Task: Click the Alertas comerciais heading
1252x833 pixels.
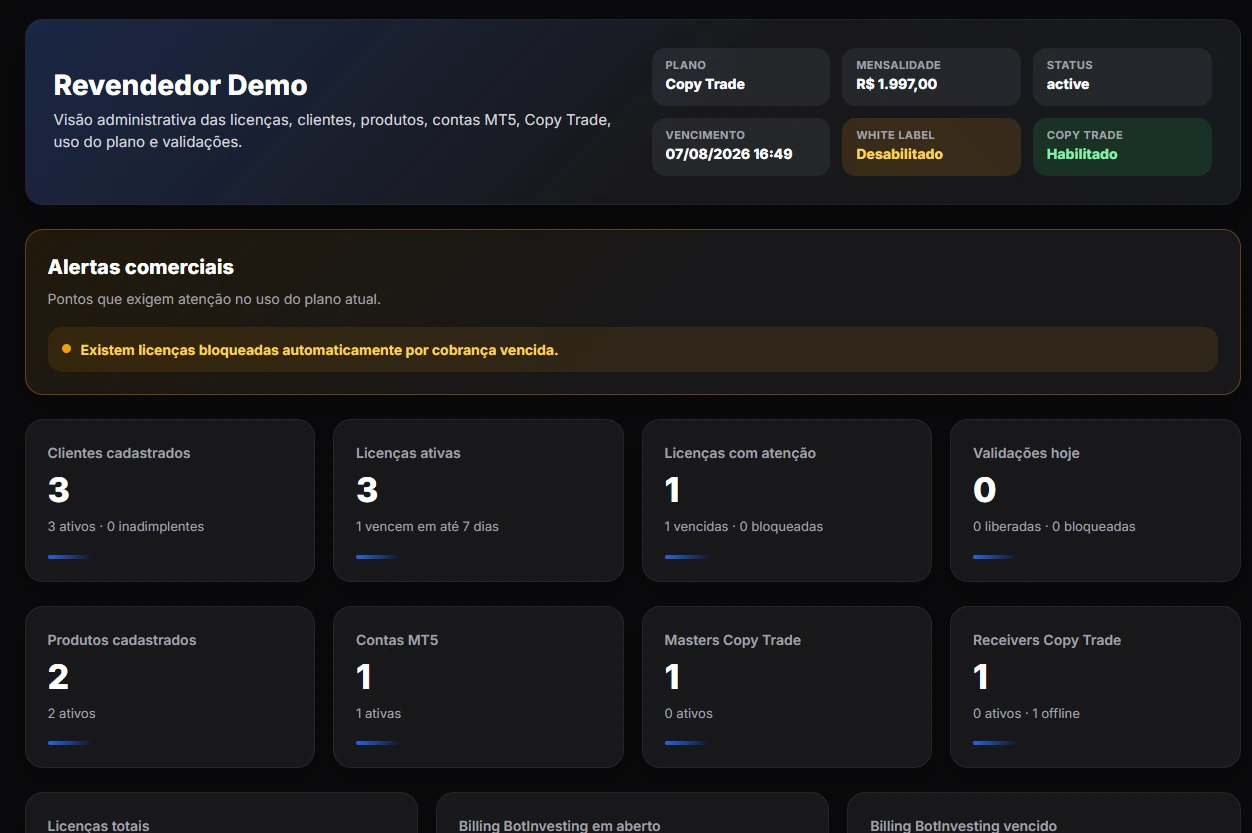Action: tap(141, 267)
